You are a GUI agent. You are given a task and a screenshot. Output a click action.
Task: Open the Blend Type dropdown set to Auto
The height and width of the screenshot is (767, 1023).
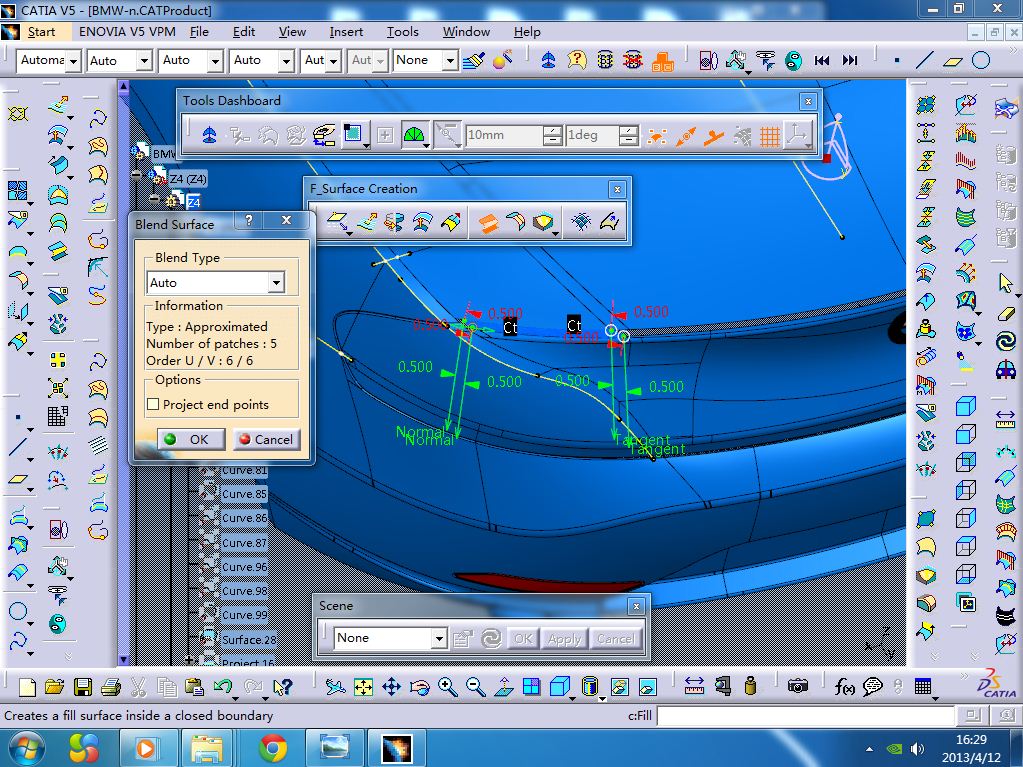pos(215,282)
